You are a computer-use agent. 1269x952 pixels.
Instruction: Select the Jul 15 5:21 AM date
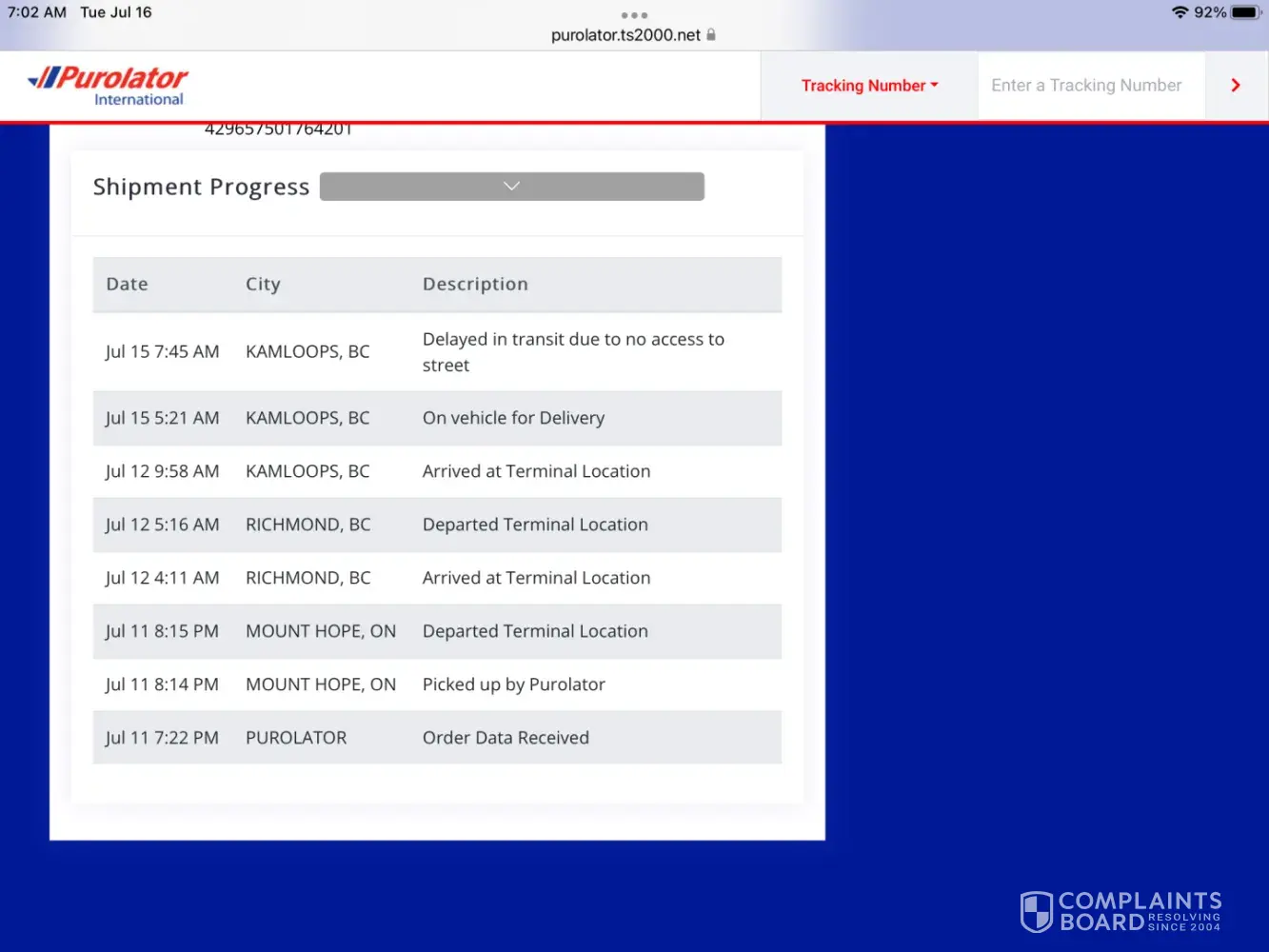pos(162,418)
